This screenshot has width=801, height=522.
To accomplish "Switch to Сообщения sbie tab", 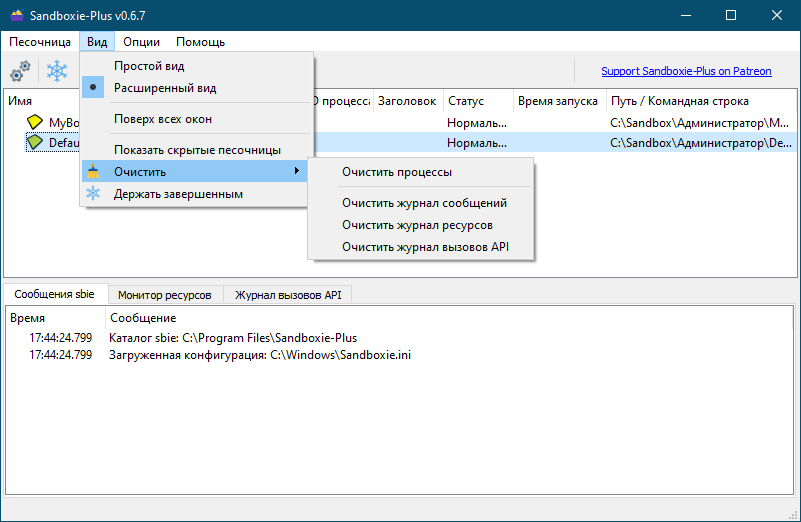I will click(54, 294).
